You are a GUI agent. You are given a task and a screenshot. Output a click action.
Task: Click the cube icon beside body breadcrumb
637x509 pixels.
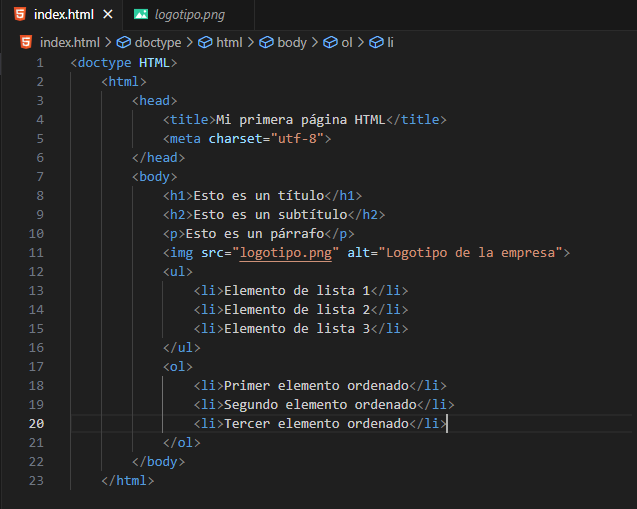(x=266, y=42)
